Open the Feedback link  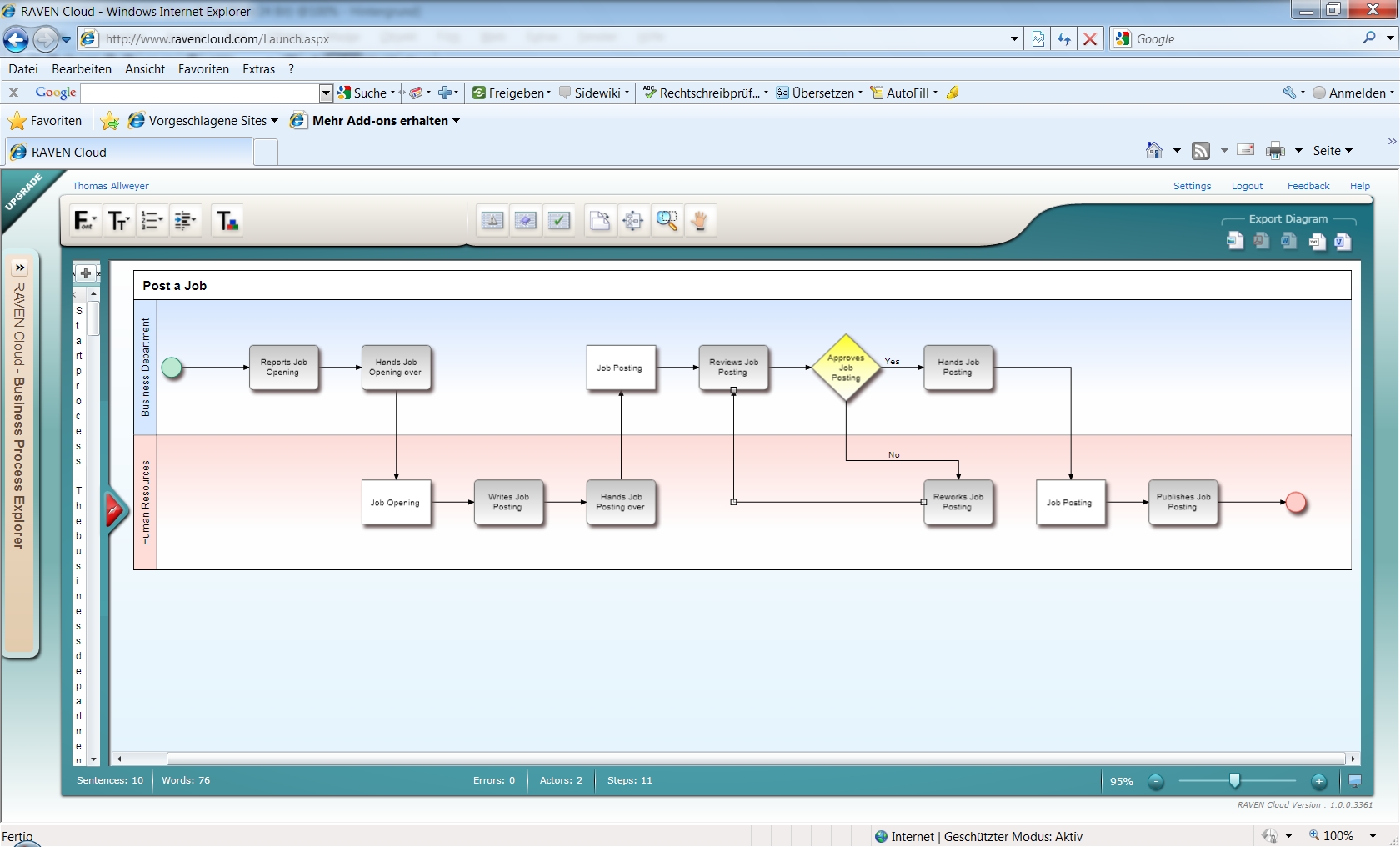click(x=1308, y=186)
